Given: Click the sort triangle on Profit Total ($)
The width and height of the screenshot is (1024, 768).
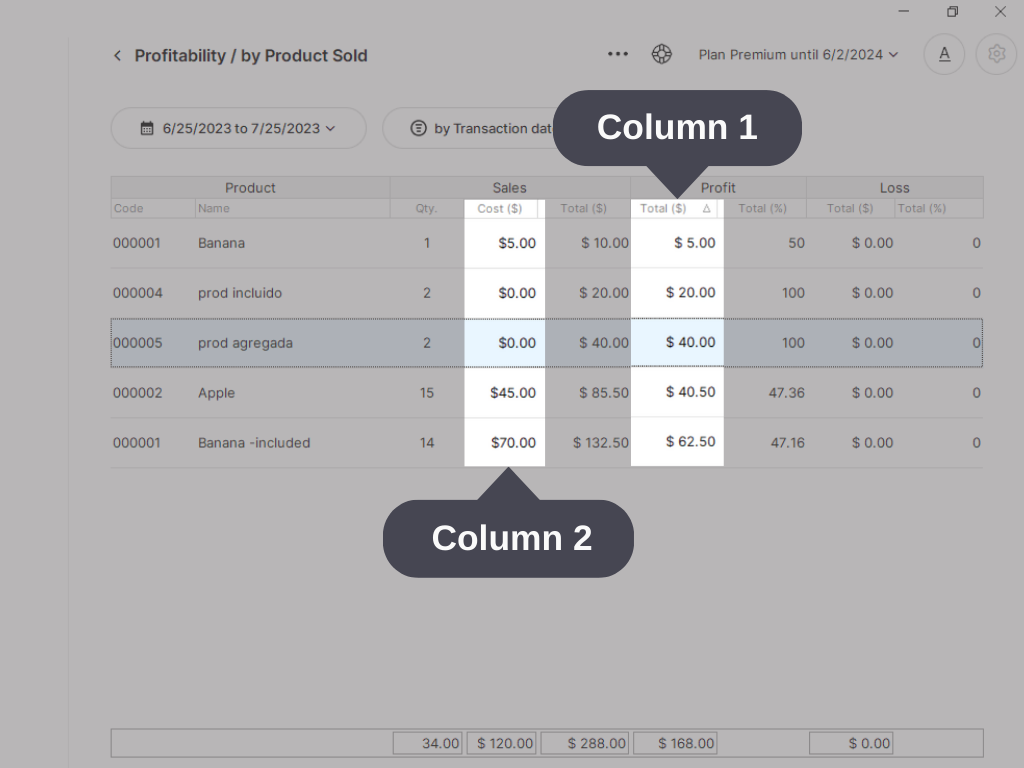Looking at the screenshot, I should [707, 209].
